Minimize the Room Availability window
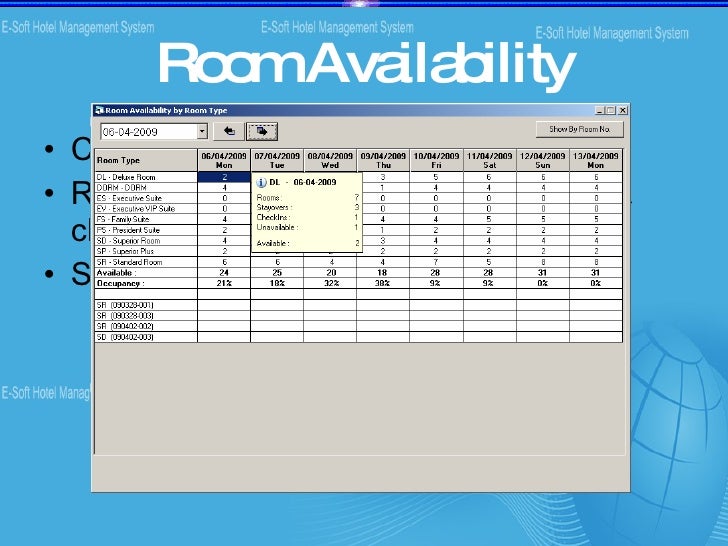728x546 pixels. (x=599, y=110)
